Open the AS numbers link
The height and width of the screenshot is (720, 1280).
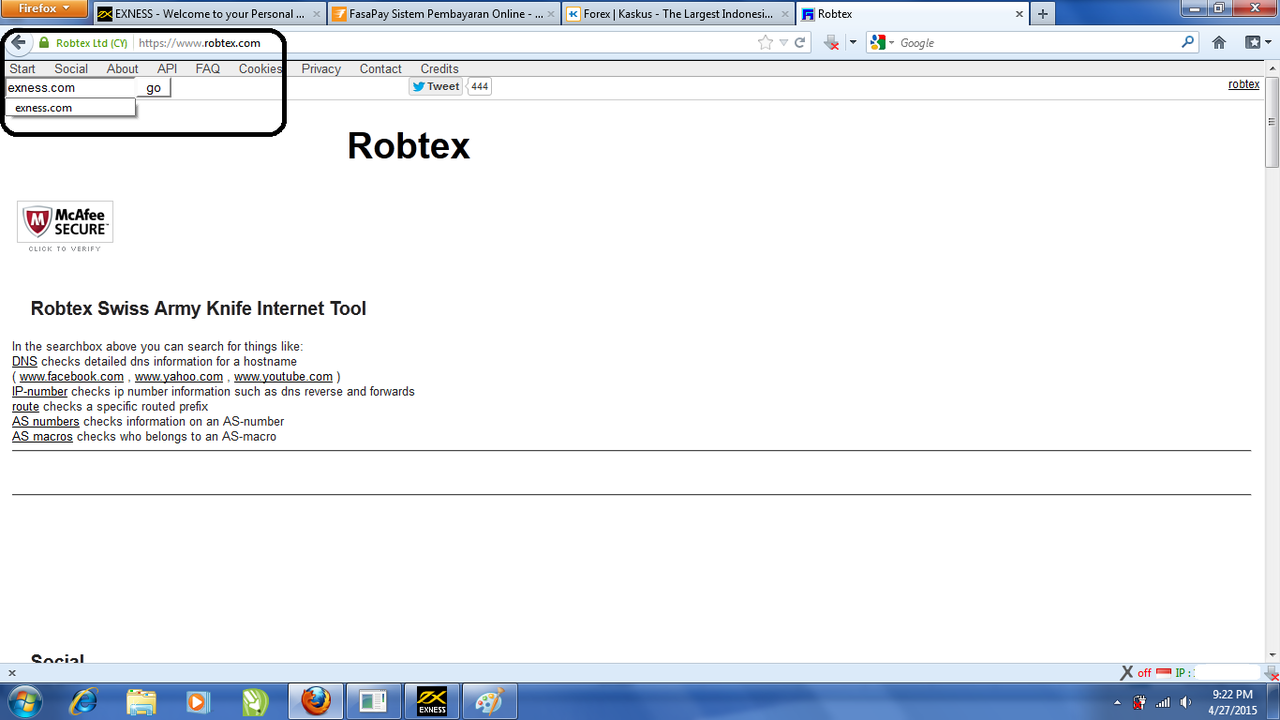[46, 422]
